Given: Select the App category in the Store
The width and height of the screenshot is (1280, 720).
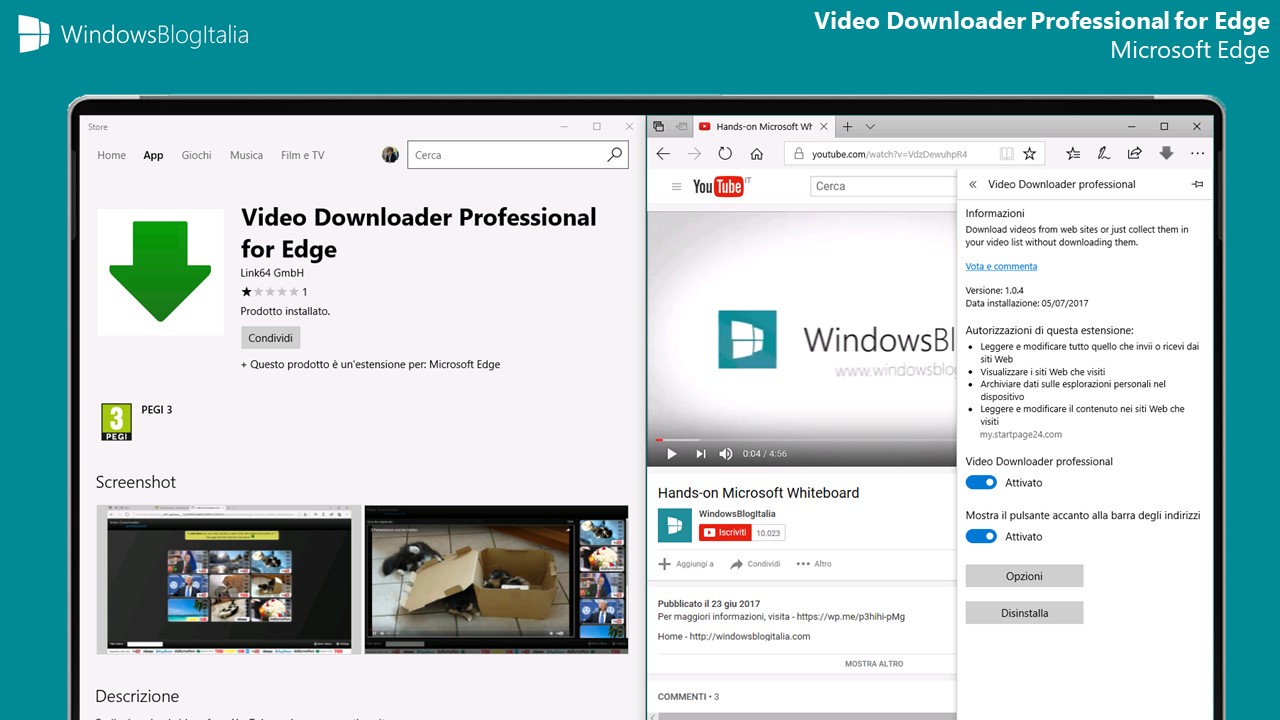Looking at the screenshot, I should [153, 155].
